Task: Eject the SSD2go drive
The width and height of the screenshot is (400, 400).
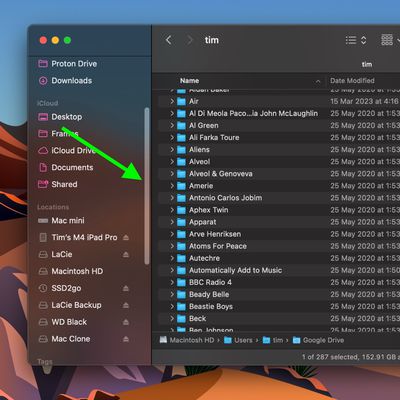Action: pos(126,288)
